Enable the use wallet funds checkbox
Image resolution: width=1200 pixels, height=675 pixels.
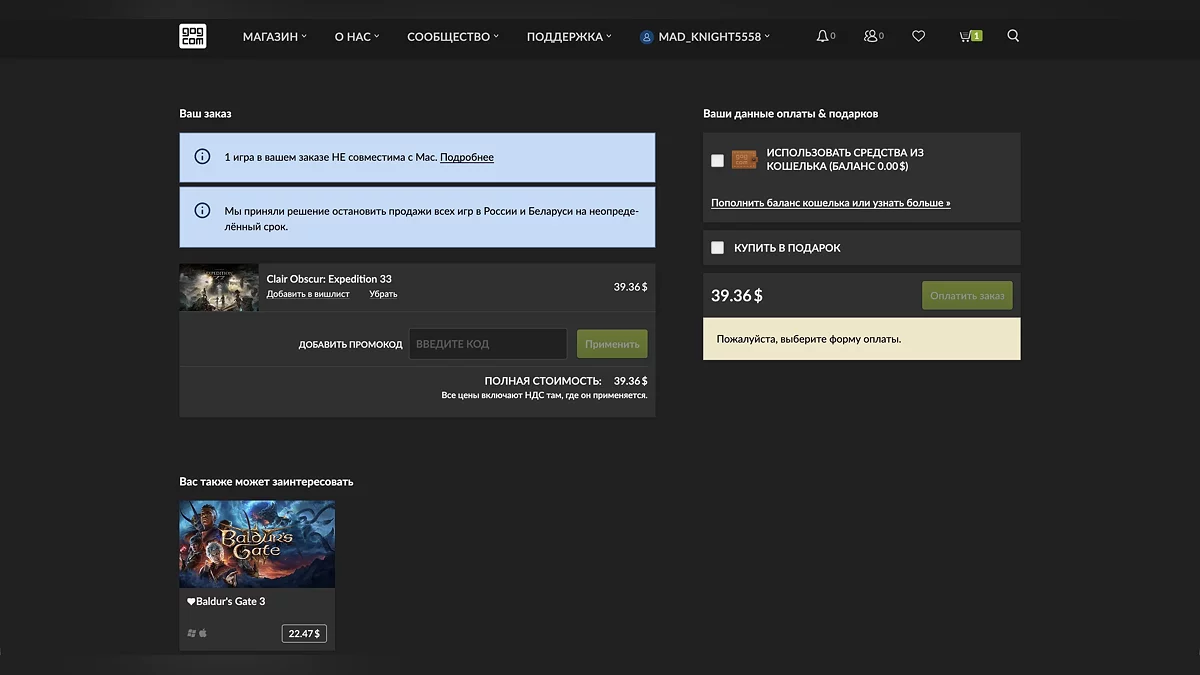pyautogui.click(x=717, y=160)
